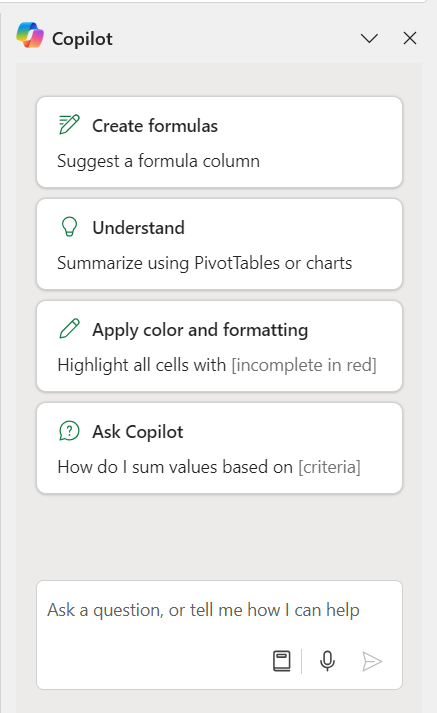Click the Understand lightbulb icon

(x=69, y=227)
